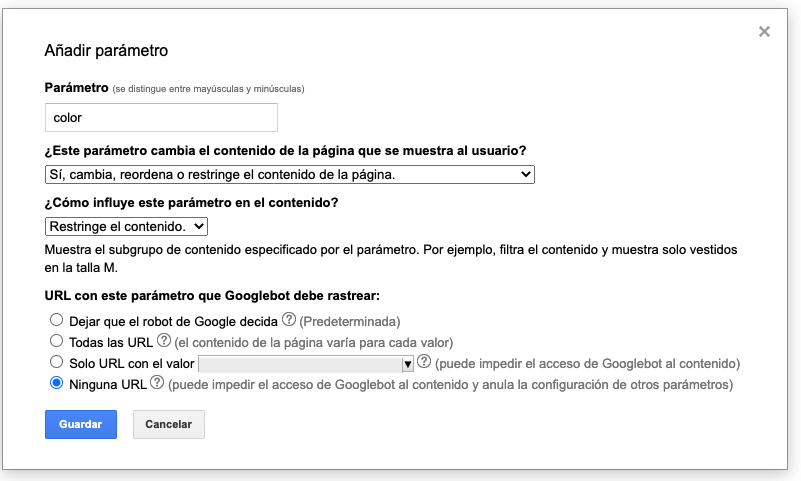Click help icon beside Google decida option
Screen dimensions: 801x481
point(289,321)
